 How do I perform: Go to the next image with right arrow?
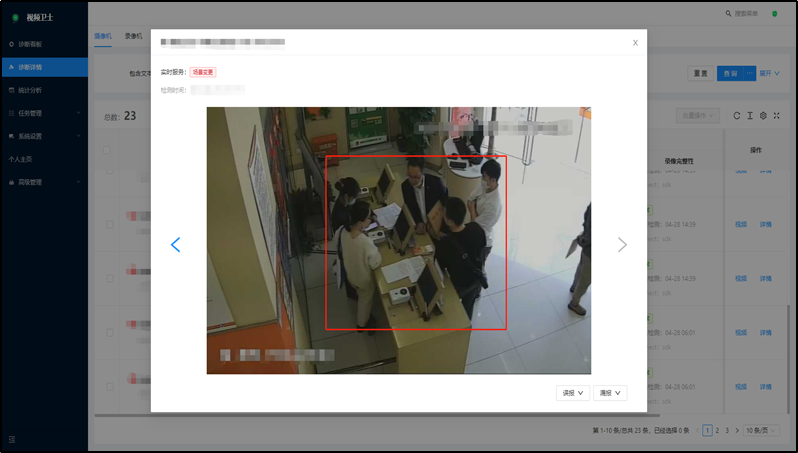(622, 245)
